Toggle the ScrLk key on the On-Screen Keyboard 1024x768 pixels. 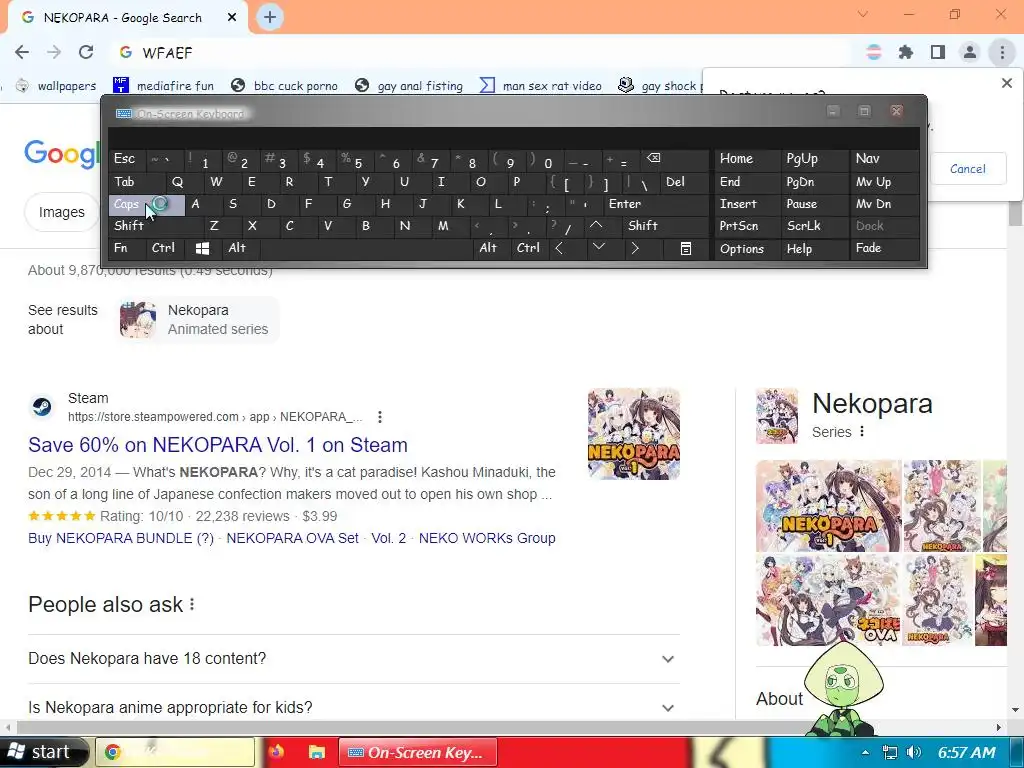pos(814,226)
